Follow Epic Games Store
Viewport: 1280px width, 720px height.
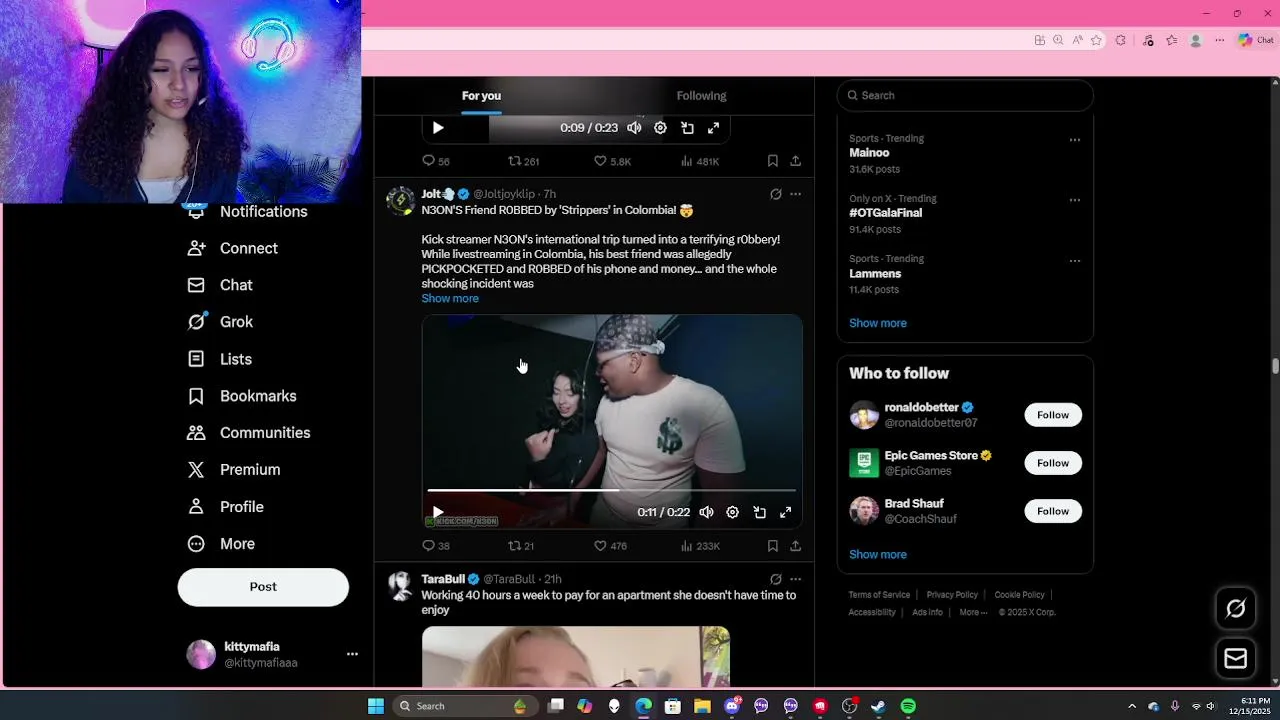pos(1053,463)
